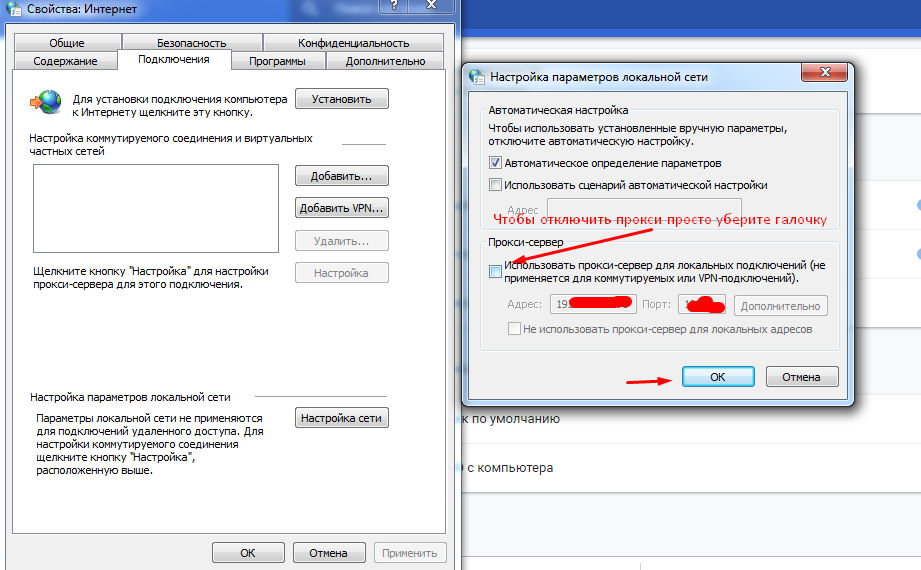Screen dimensions: 921x570
Task: Click the empty dial-up connections list box
Action: point(156,208)
